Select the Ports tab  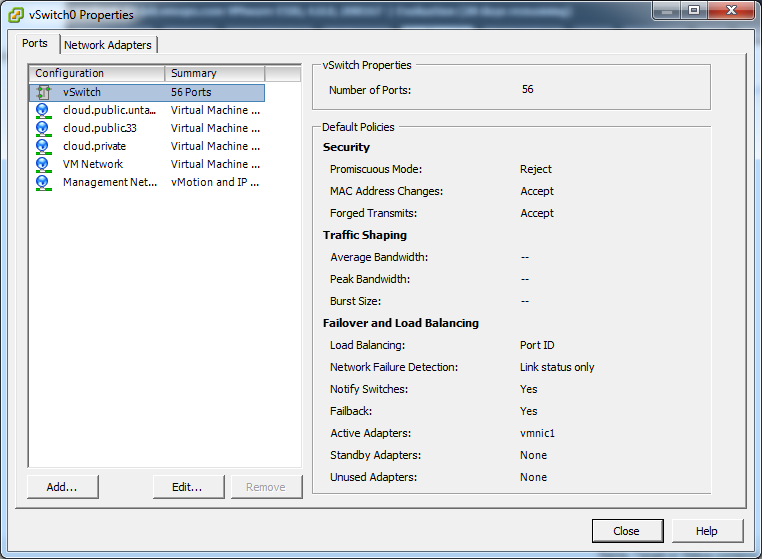tap(35, 44)
